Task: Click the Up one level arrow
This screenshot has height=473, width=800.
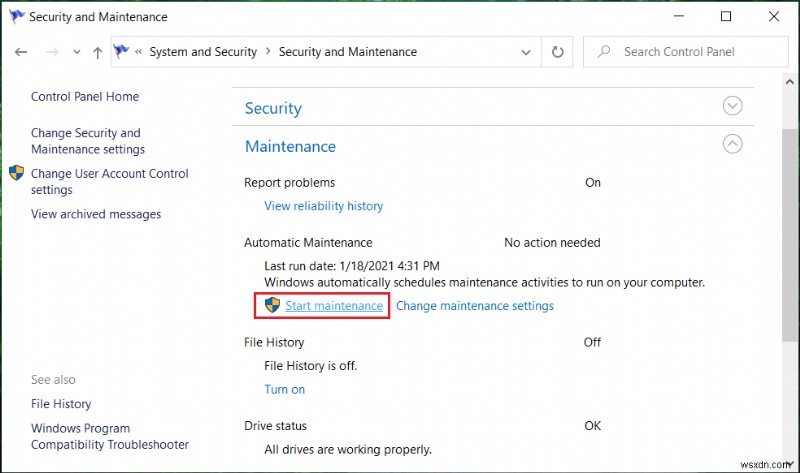Action: pos(97,52)
